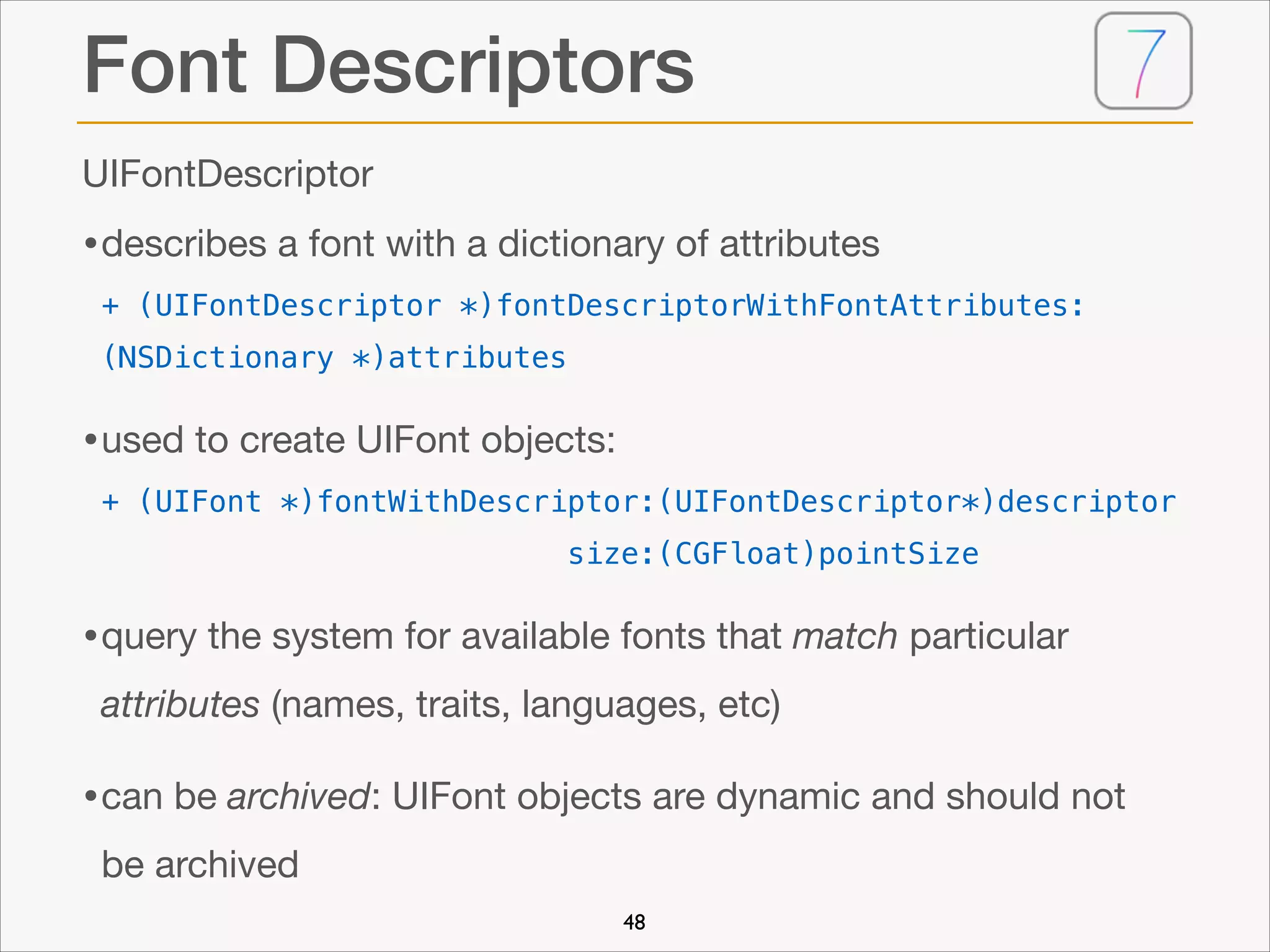Click the iOS 7 logo icon

(x=1143, y=61)
